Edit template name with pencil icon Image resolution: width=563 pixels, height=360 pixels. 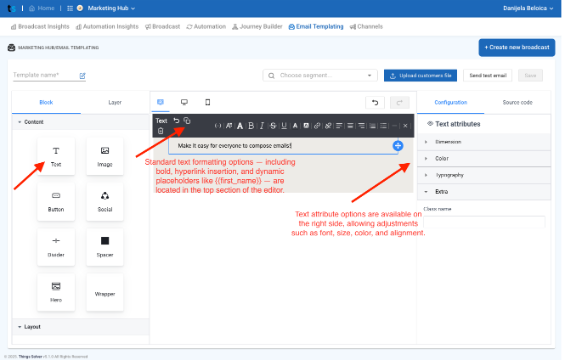[83, 76]
